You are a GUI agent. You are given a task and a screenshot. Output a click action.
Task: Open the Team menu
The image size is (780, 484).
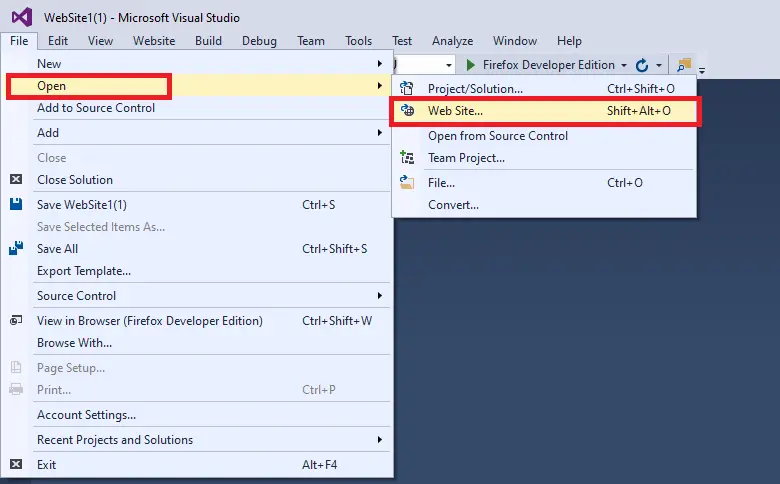coord(311,41)
